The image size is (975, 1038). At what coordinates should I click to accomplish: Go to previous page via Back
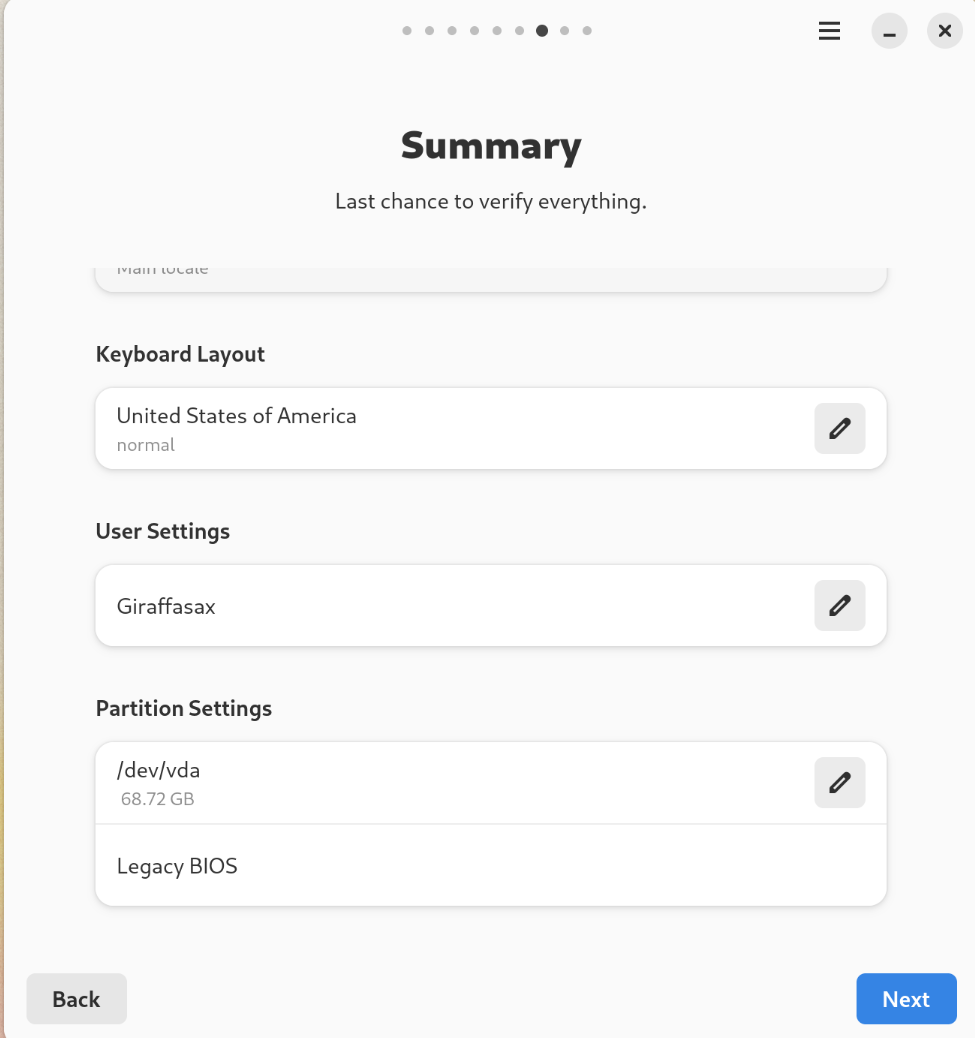pyautogui.click(x=76, y=999)
